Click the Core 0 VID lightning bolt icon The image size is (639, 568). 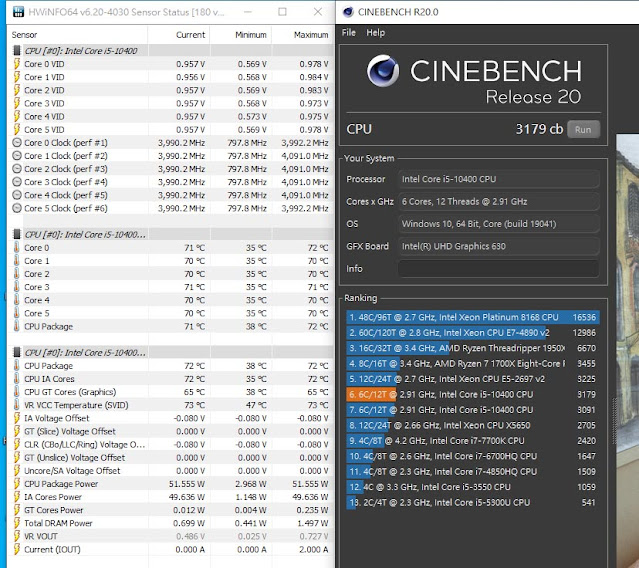coord(17,64)
